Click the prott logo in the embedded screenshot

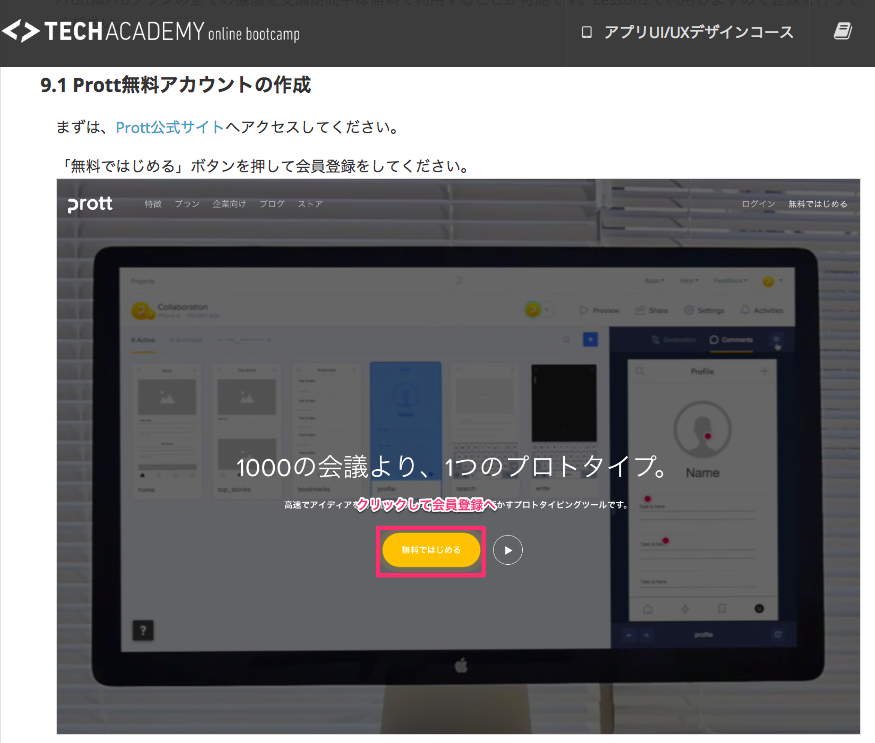coord(90,204)
